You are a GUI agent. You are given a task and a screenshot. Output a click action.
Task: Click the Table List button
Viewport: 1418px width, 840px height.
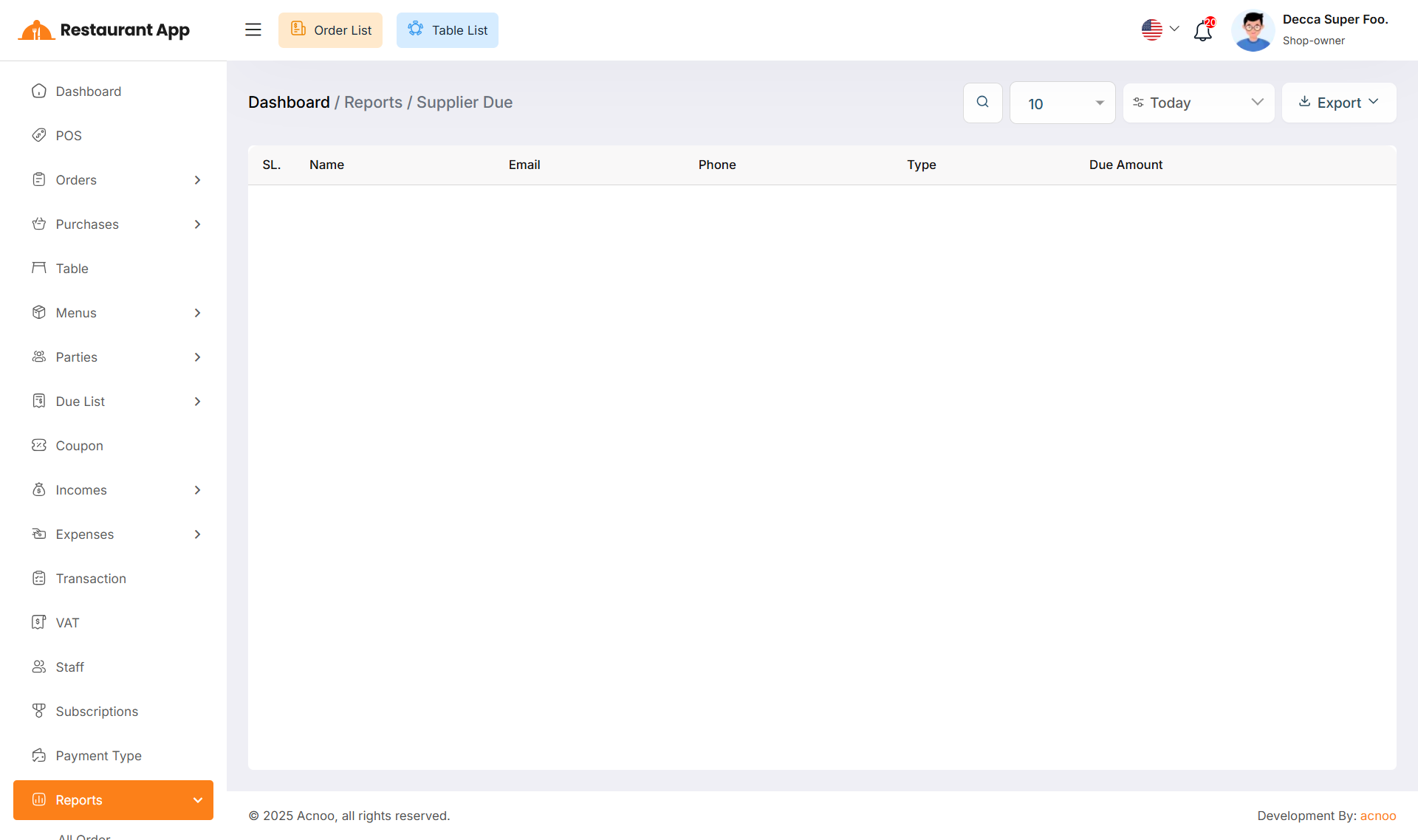pos(447,30)
